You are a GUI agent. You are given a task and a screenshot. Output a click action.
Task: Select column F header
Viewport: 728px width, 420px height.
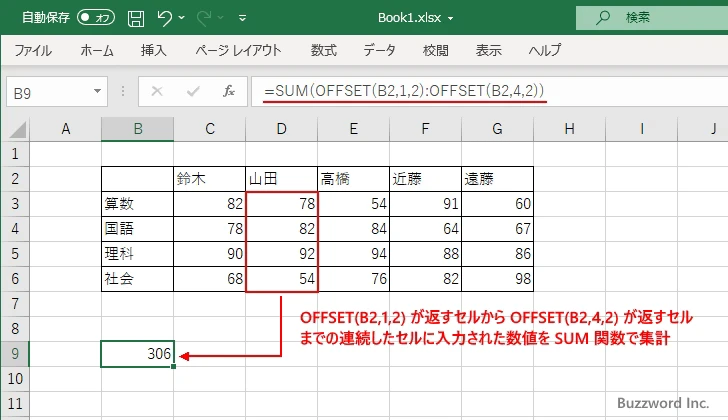pos(425,129)
